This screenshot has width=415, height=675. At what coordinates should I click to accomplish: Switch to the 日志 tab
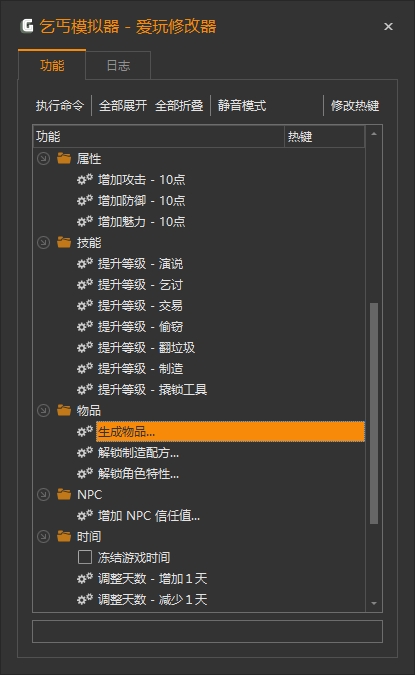(x=118, y=65)
